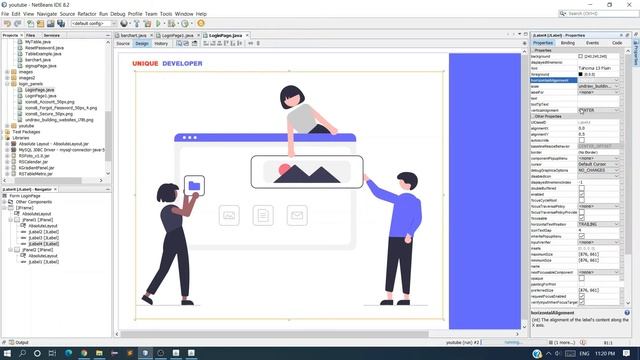Select the Connection Mode icon in designer toolbar

(186, 43)
